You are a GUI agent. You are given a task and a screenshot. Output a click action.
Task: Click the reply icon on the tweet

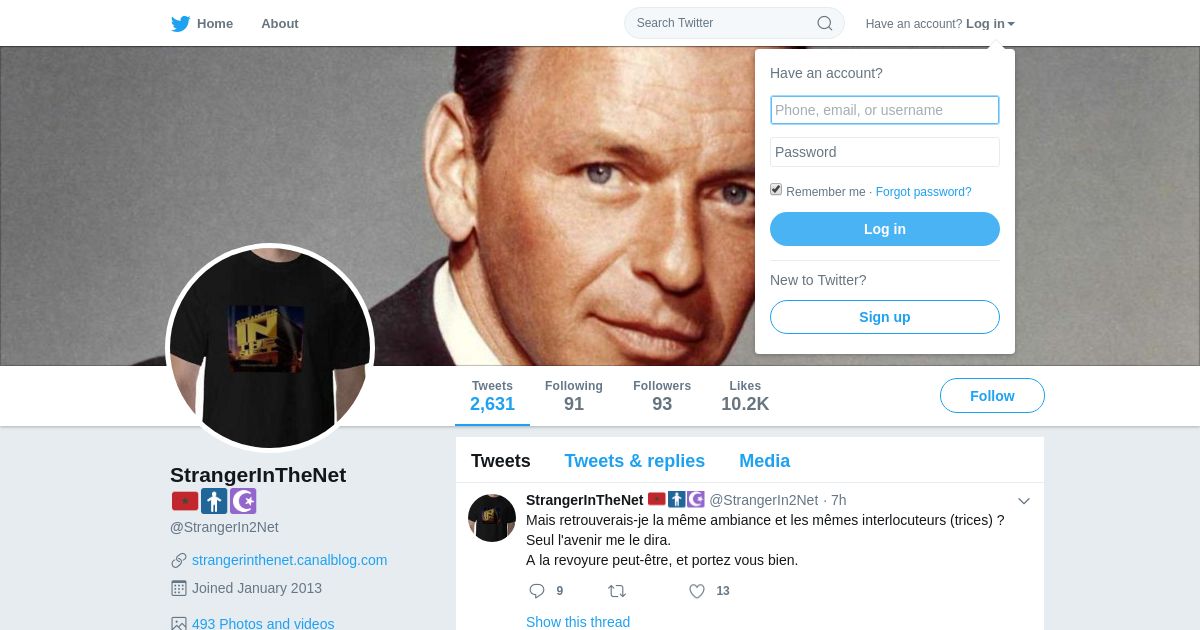(537, 591)
